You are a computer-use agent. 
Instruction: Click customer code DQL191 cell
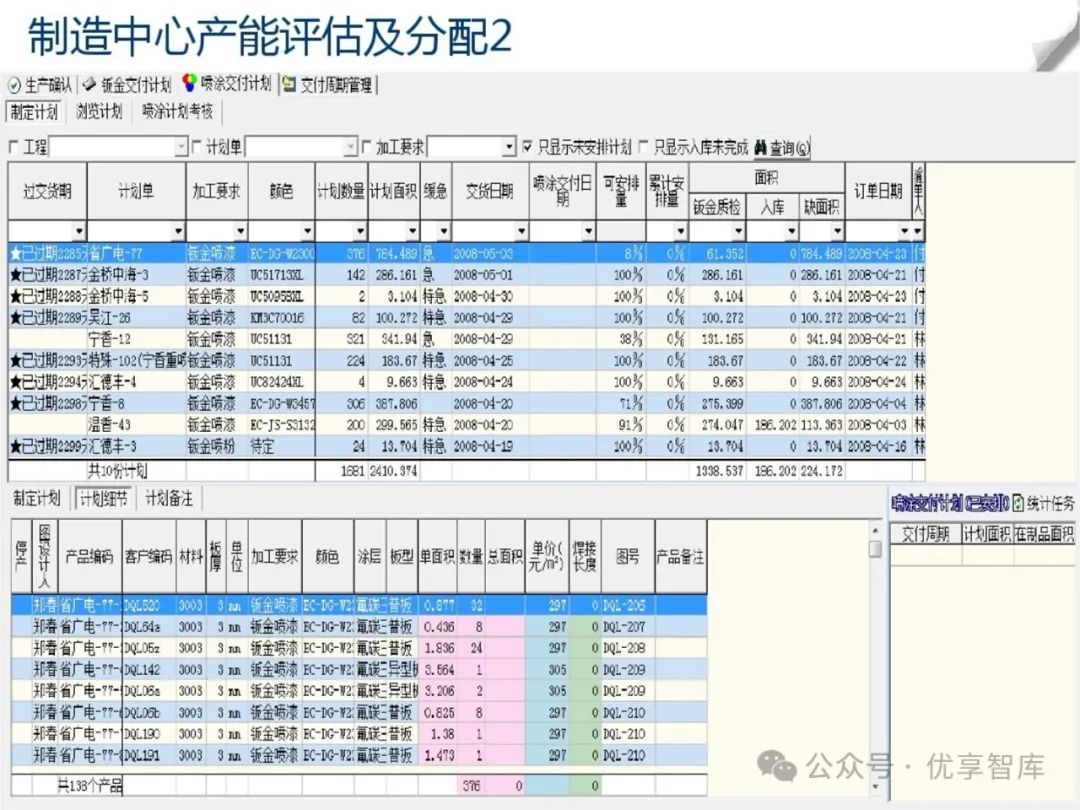tap(149, 755)
